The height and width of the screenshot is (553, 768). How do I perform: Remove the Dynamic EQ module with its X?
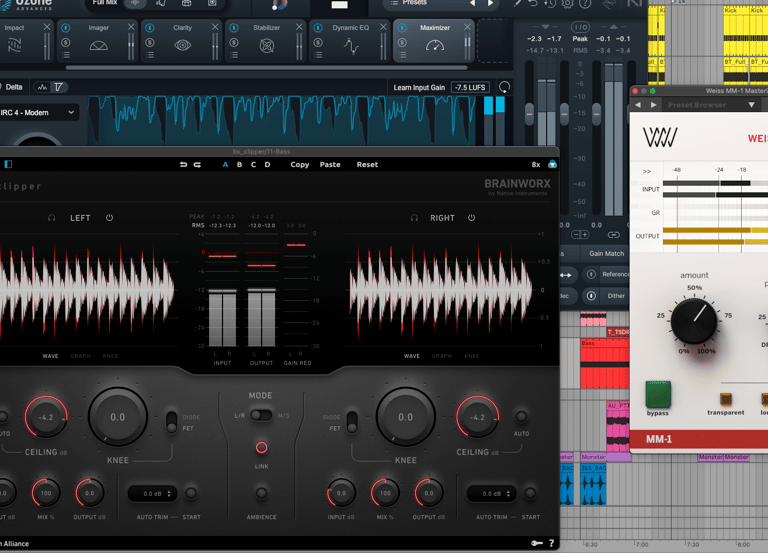click(x=384, y=27)
